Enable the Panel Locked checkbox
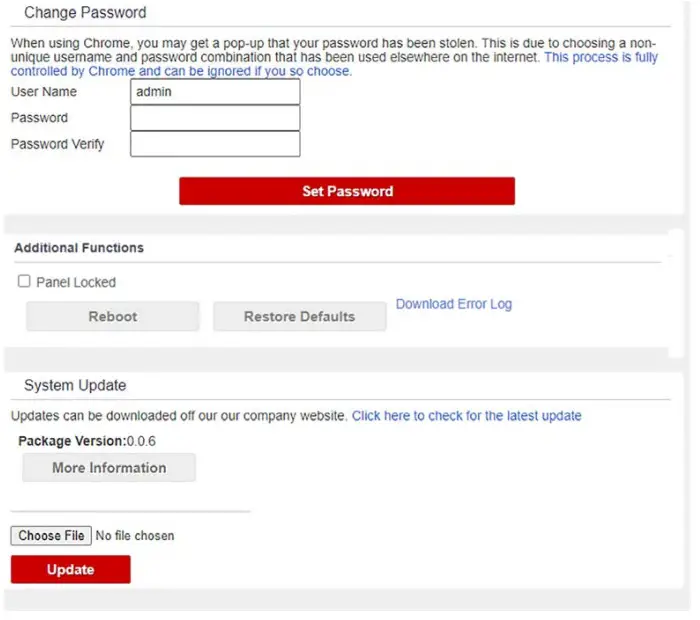700x620 pixels. [24, 282]
